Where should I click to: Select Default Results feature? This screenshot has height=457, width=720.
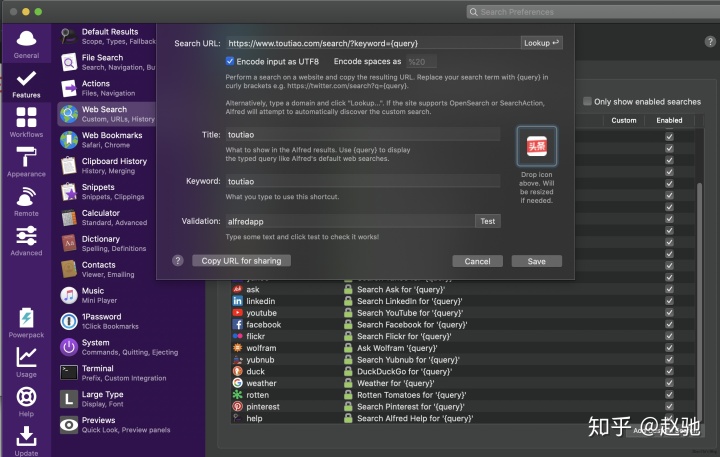pyautogui.click(x=108, y=36)
